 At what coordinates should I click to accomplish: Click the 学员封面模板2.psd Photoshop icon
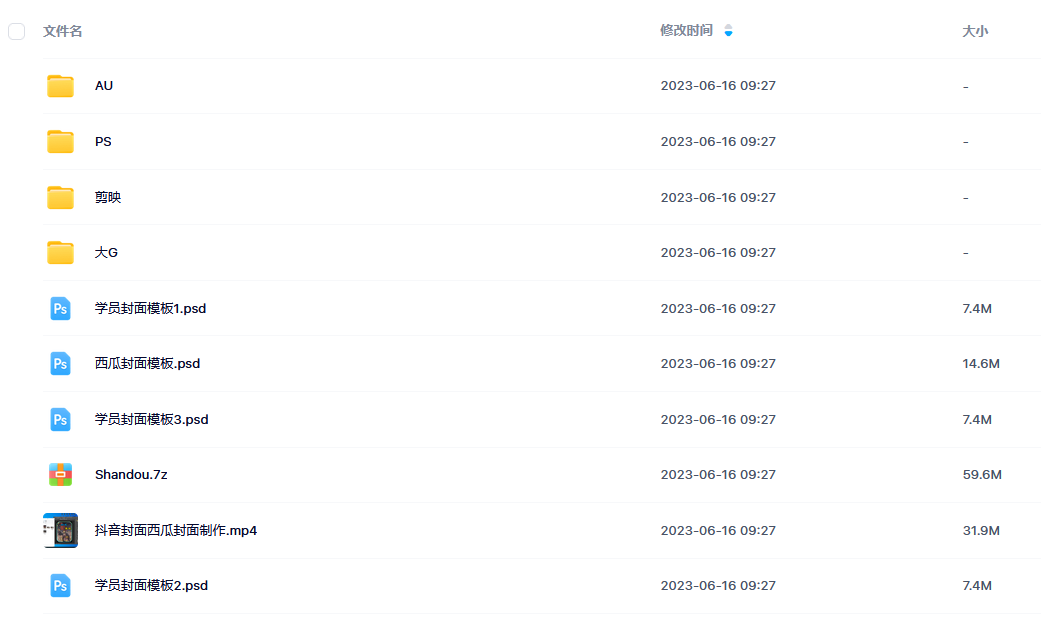tap(60, 586)
